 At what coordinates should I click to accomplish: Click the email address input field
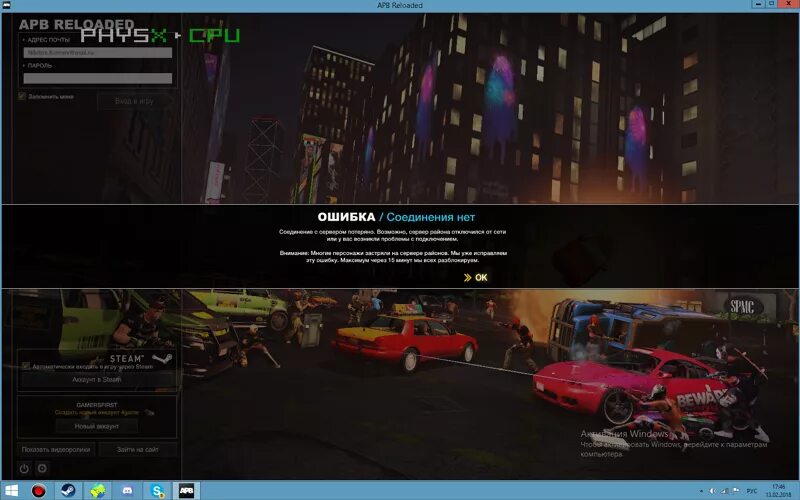tap(97, 53)
